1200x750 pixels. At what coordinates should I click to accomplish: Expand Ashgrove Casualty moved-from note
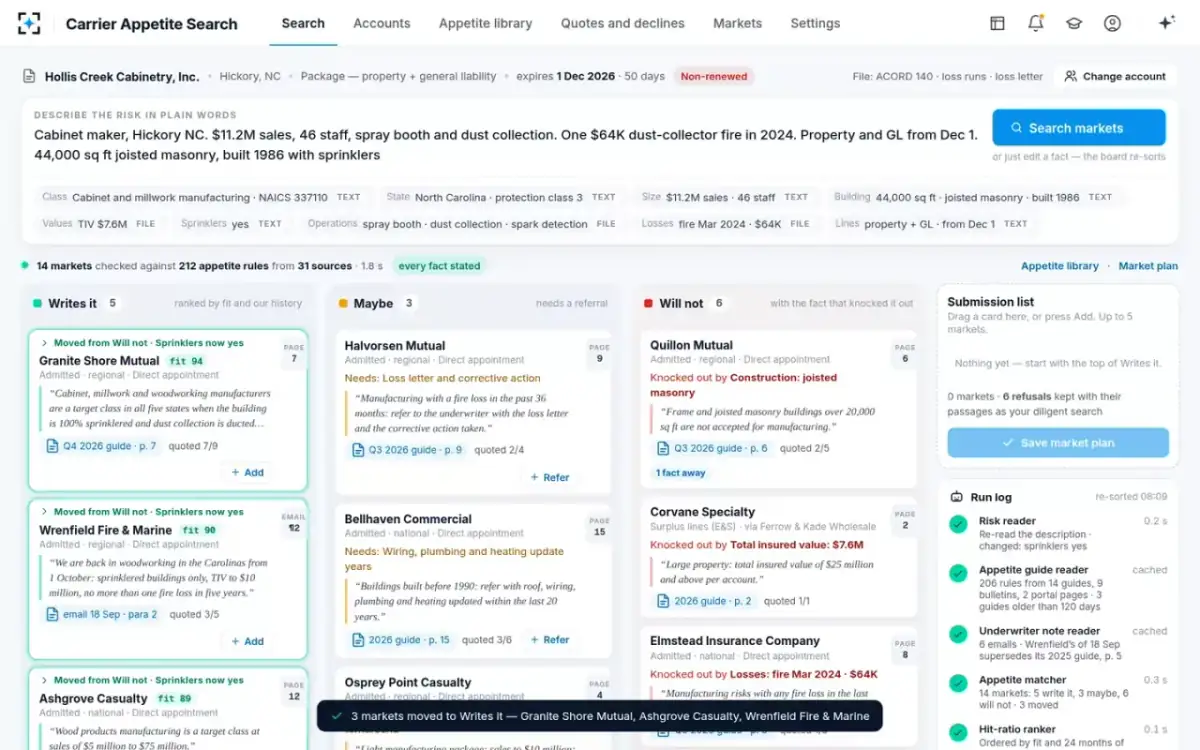pyautogui.click(x=44, y=680)
